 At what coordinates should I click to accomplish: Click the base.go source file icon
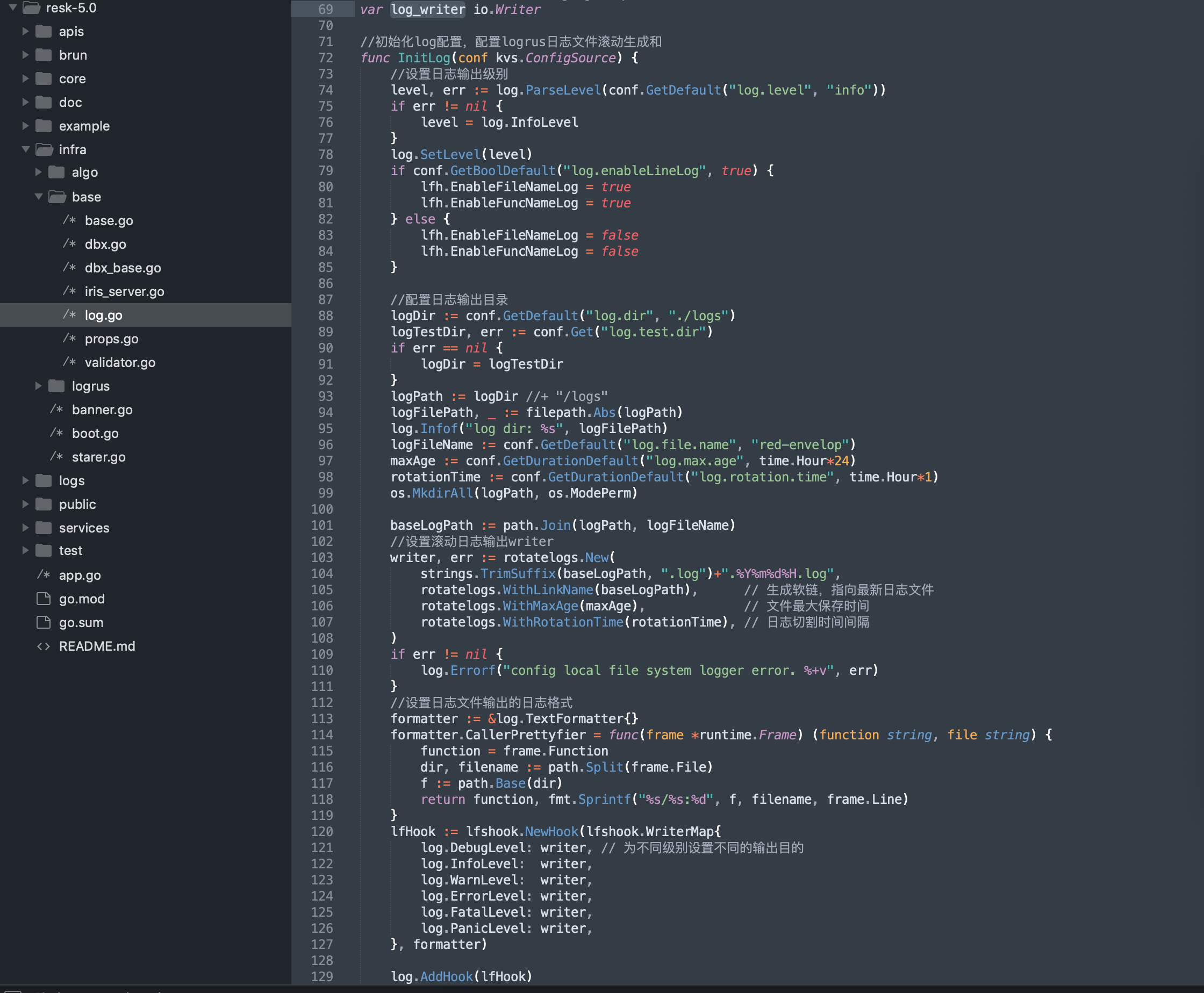click(x=69, y=220)
